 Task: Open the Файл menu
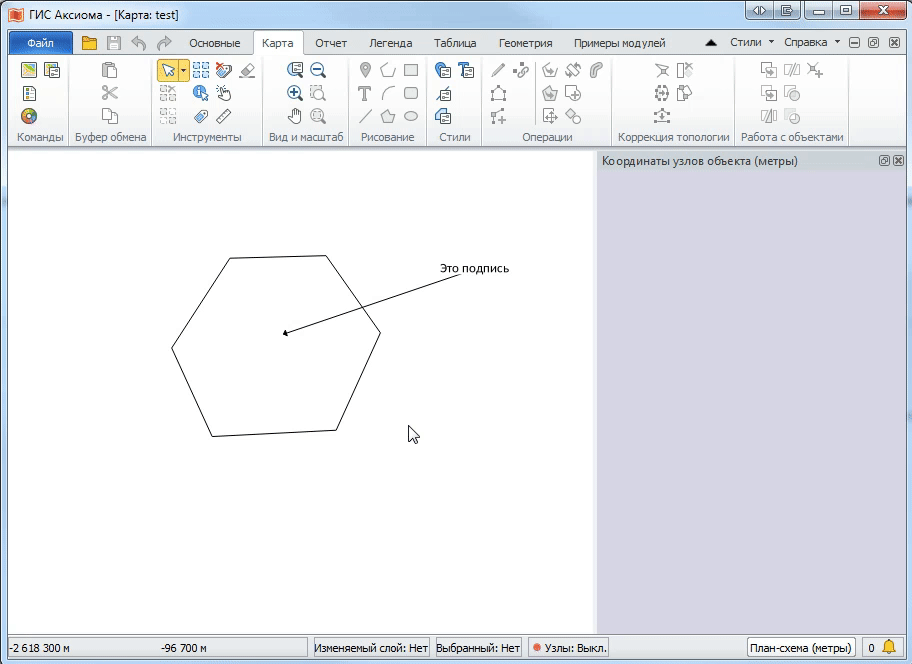pyautogui.click(x=38, y=43)
